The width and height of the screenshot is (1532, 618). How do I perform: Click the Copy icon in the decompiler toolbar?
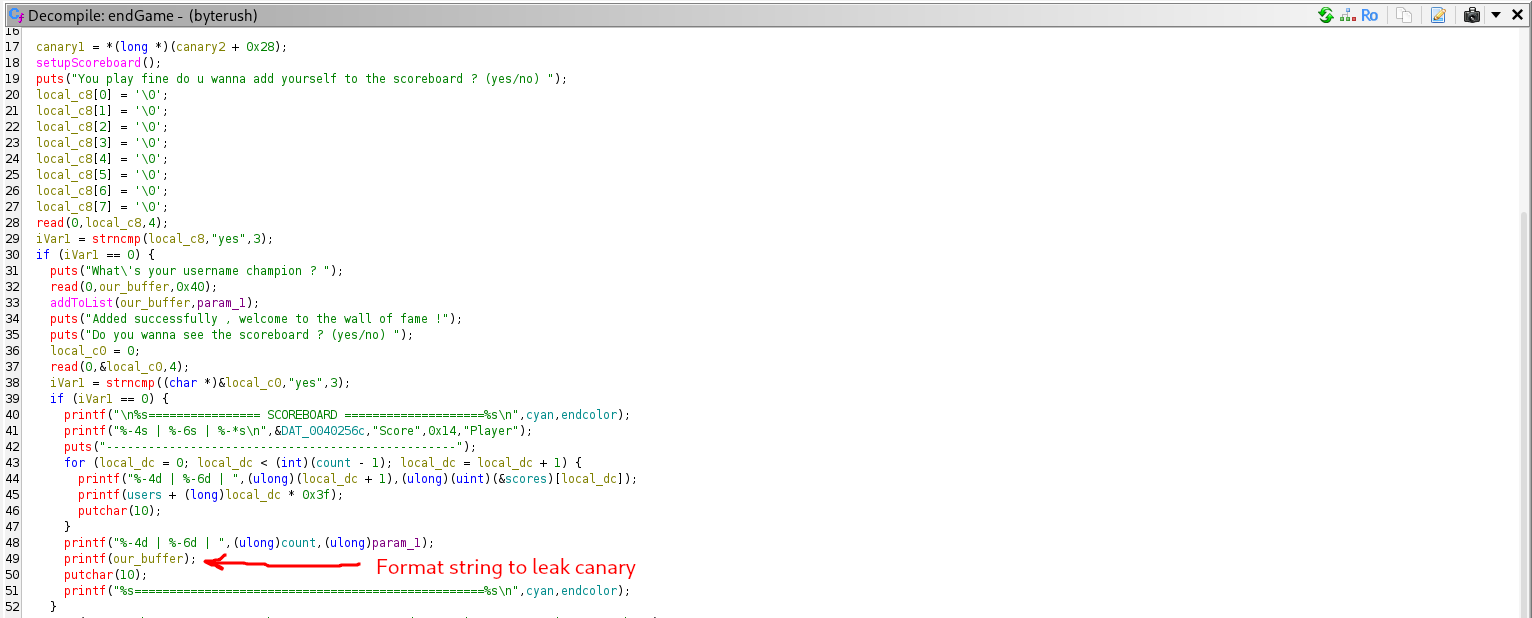point(1405,15)
